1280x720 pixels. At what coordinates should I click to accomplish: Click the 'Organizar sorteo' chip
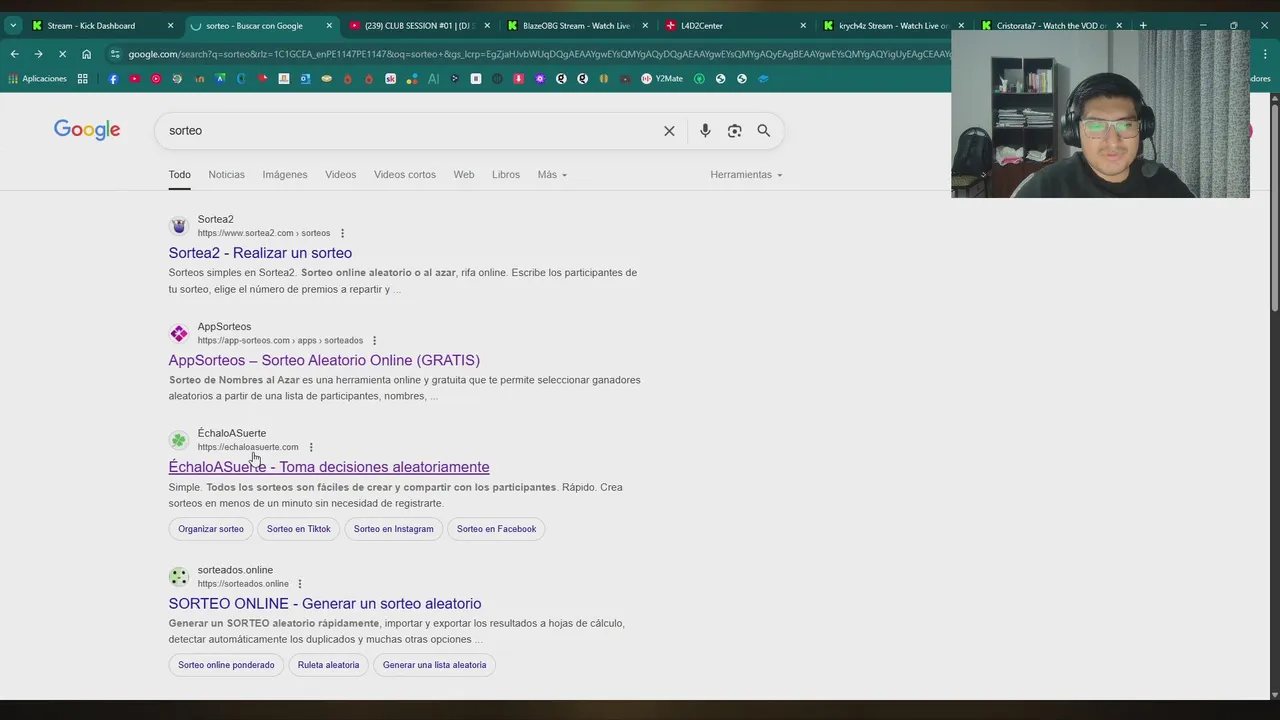tap(211, 529)
